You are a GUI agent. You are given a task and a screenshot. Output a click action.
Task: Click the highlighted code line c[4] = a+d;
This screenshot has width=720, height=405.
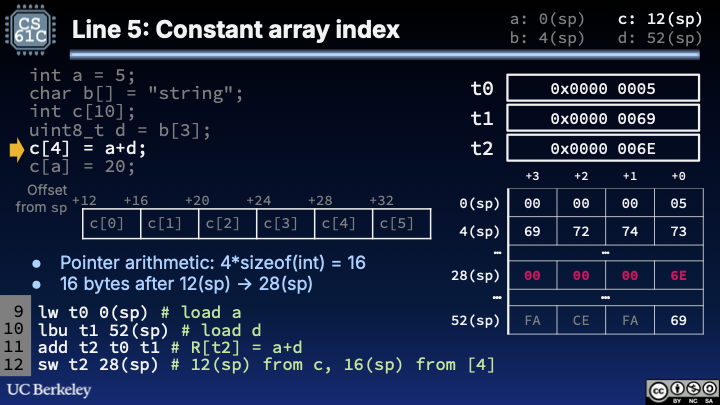tap(88, 149)
